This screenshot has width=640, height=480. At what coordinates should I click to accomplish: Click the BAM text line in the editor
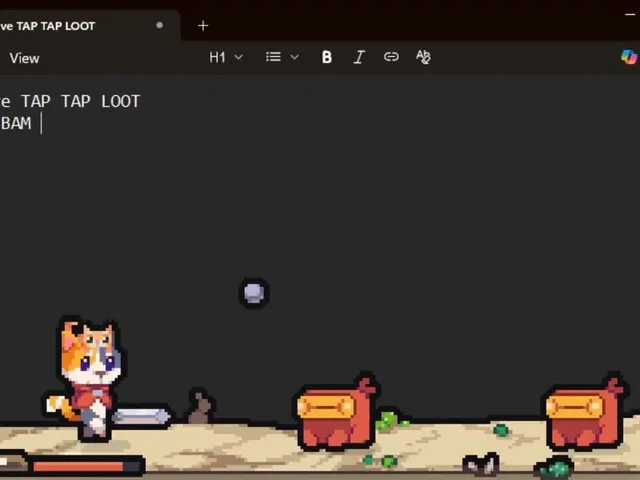(x=16, y=123)
